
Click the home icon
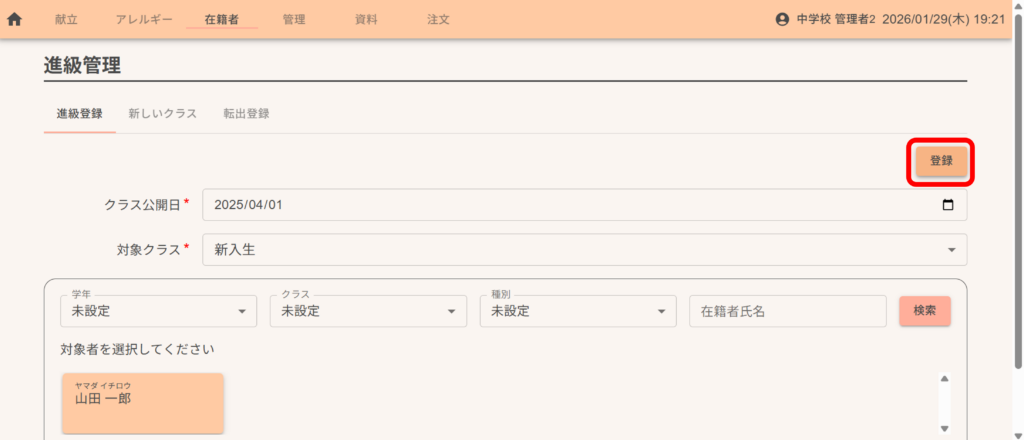(x=15, y=19)
